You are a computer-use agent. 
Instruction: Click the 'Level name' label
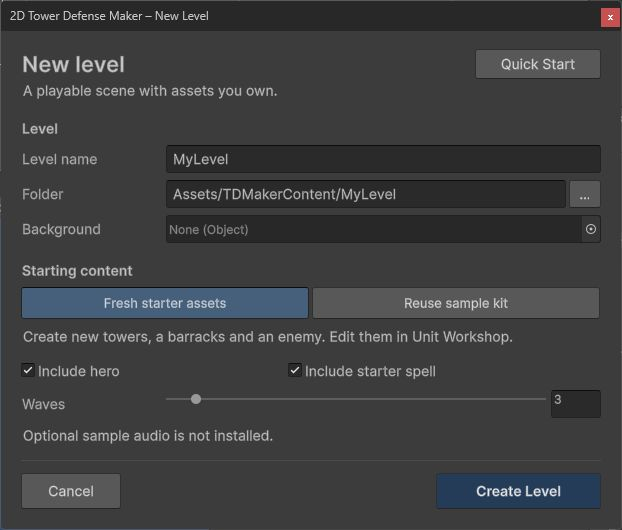point(60,159)
